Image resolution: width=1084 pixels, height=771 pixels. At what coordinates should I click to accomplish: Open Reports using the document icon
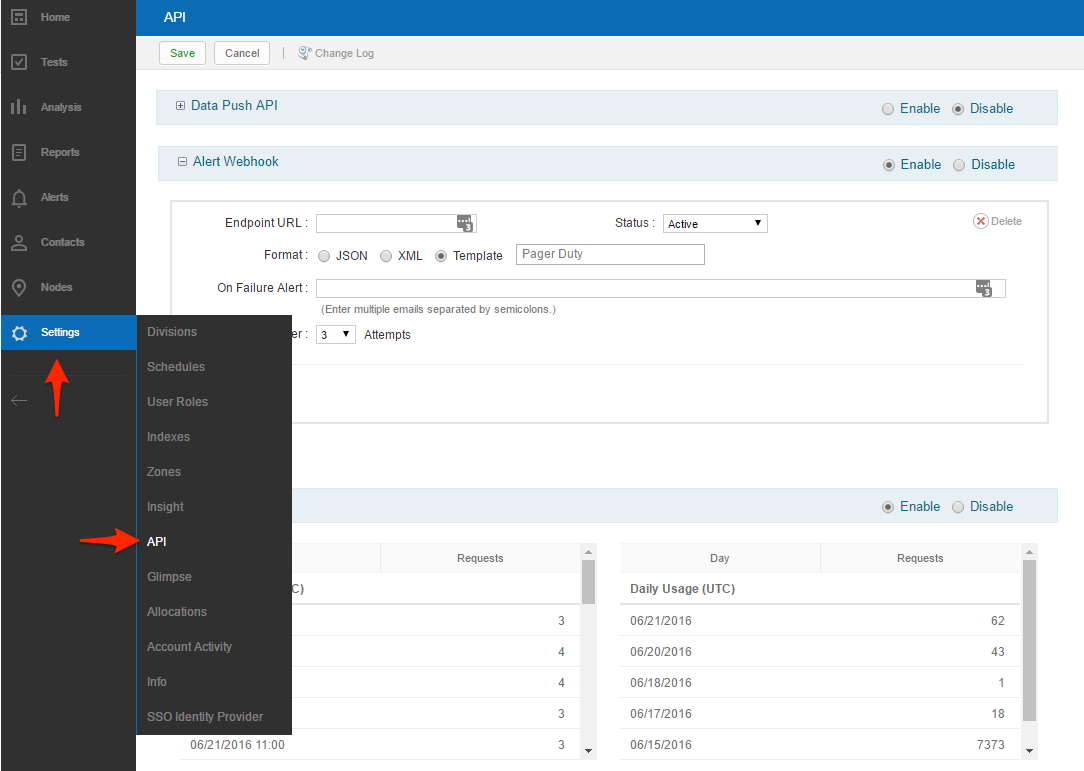(18, 152)
